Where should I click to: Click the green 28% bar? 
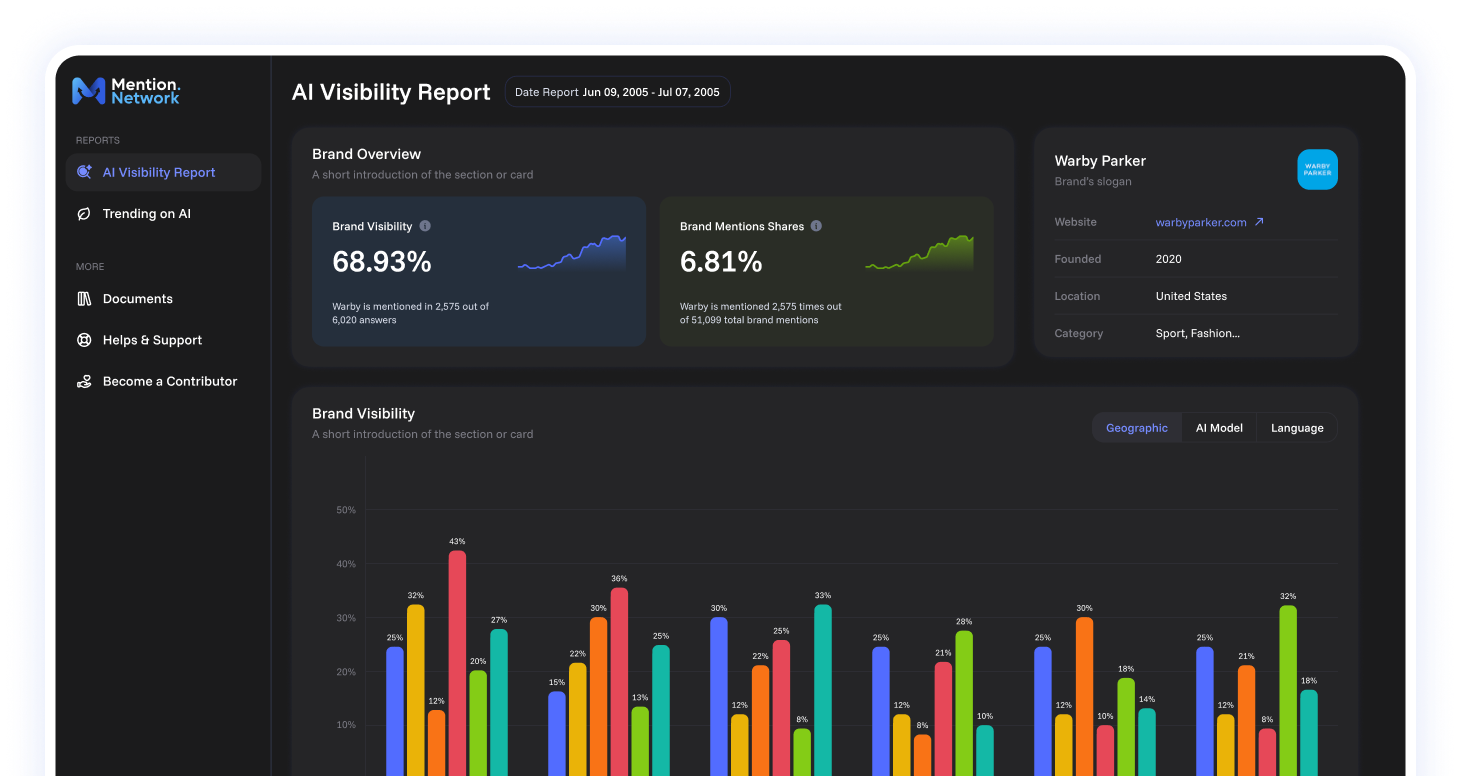(x=964, y=703)
